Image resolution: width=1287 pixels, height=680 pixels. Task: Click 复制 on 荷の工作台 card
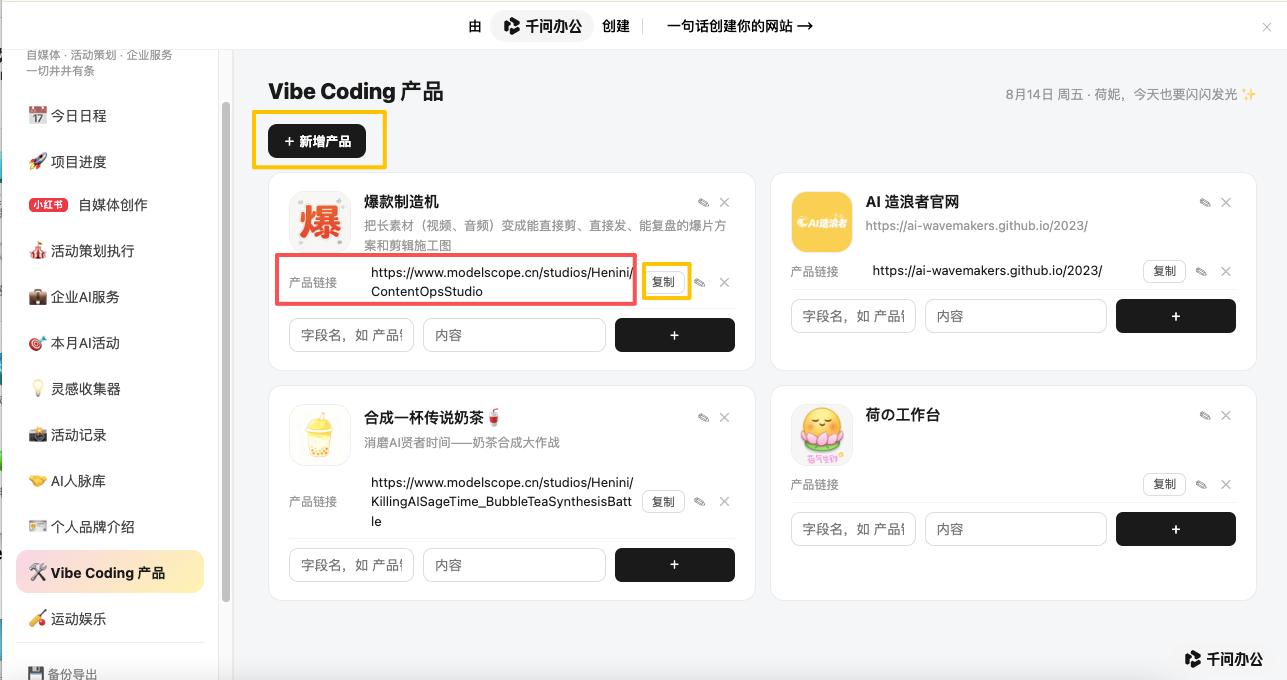coord(1164,484)
